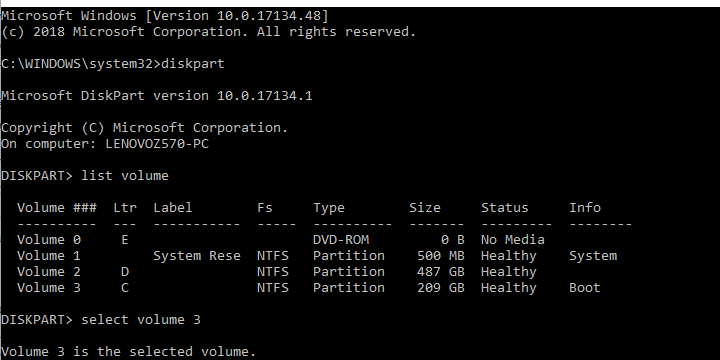Click the 'Fs' column header
The image size is (720, 360).
point(265,208)
